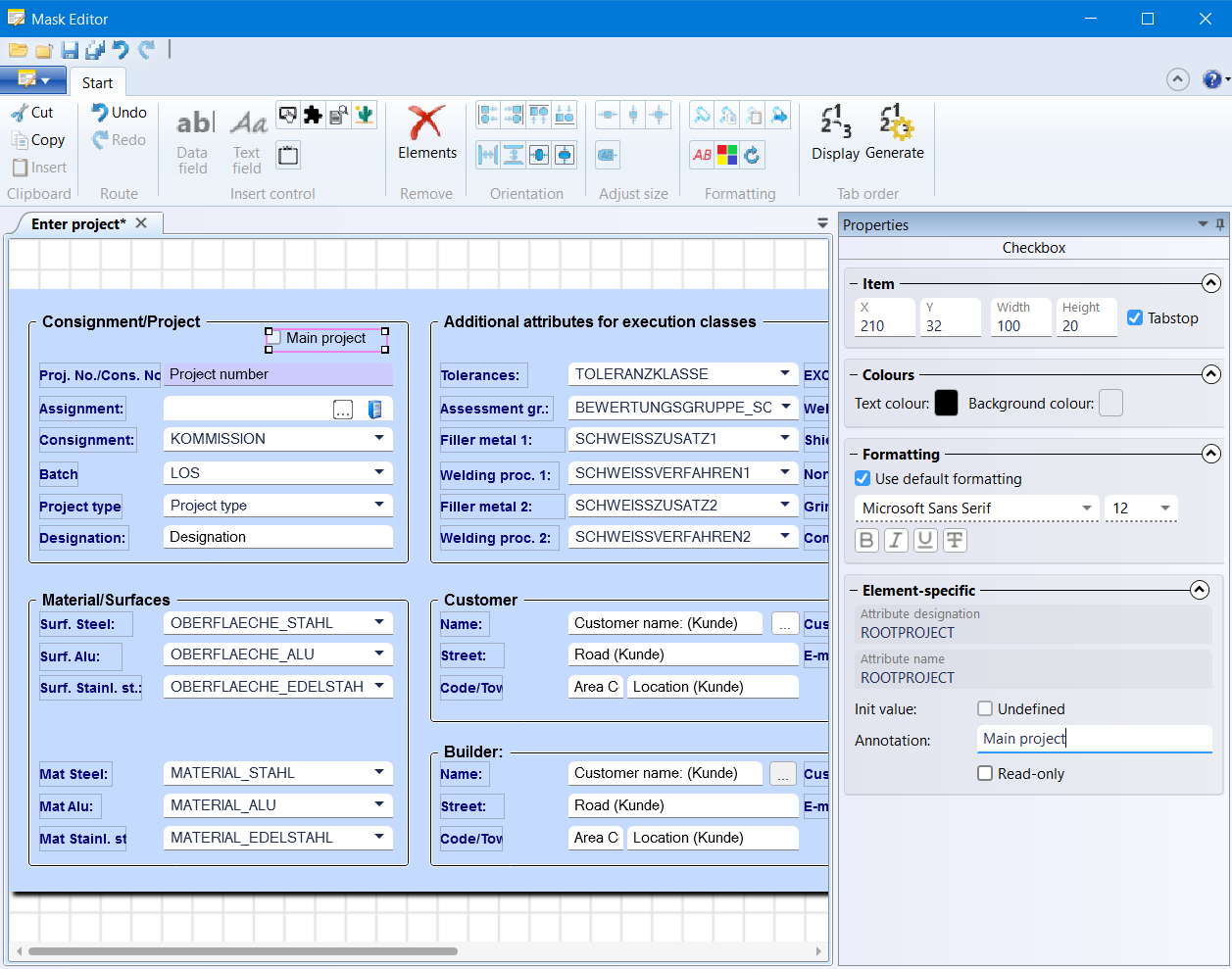Uncheck Use default formatting

(862, 479)
